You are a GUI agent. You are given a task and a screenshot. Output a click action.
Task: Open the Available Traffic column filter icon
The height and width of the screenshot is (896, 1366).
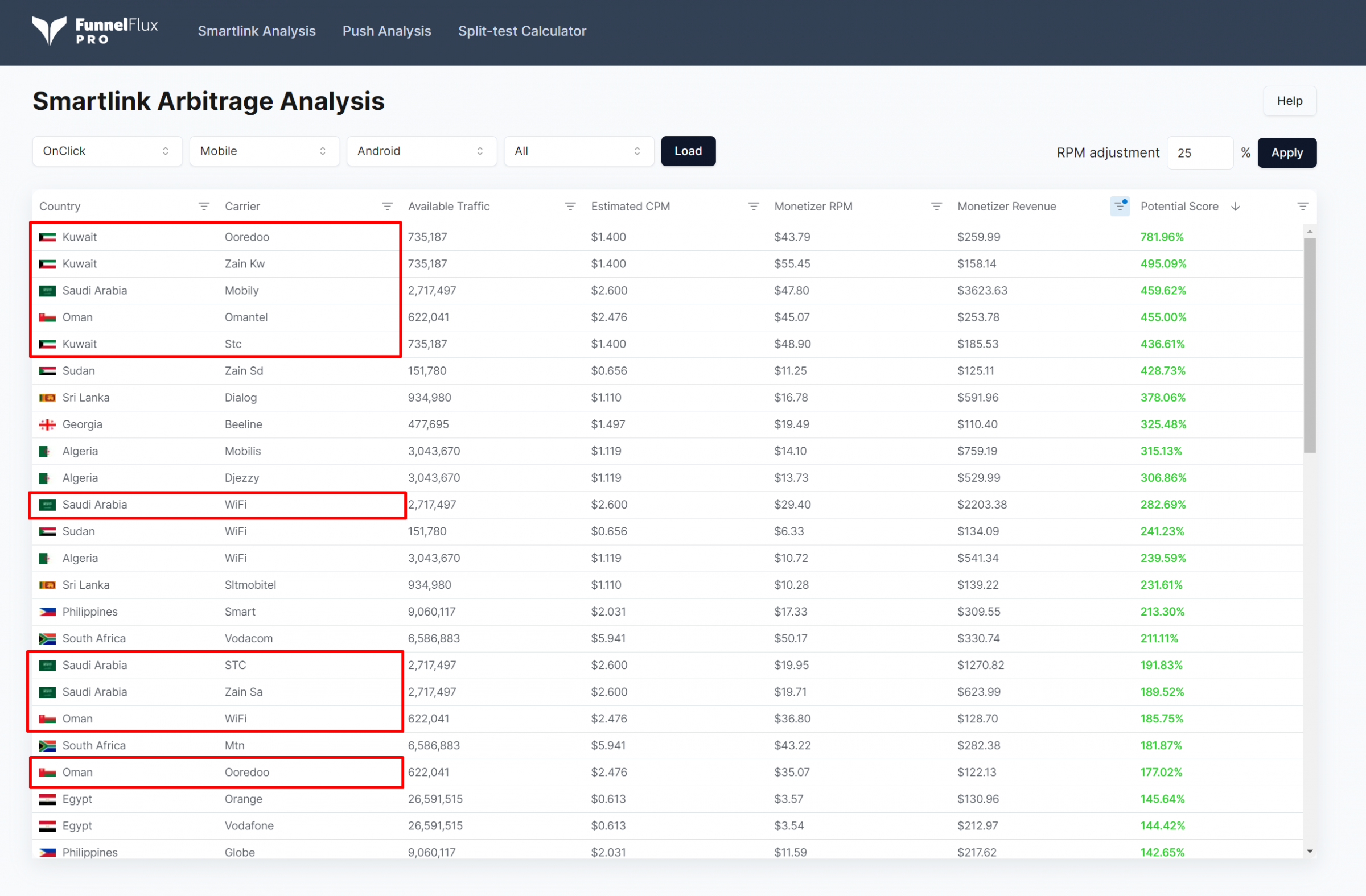[x=570, y=207]
